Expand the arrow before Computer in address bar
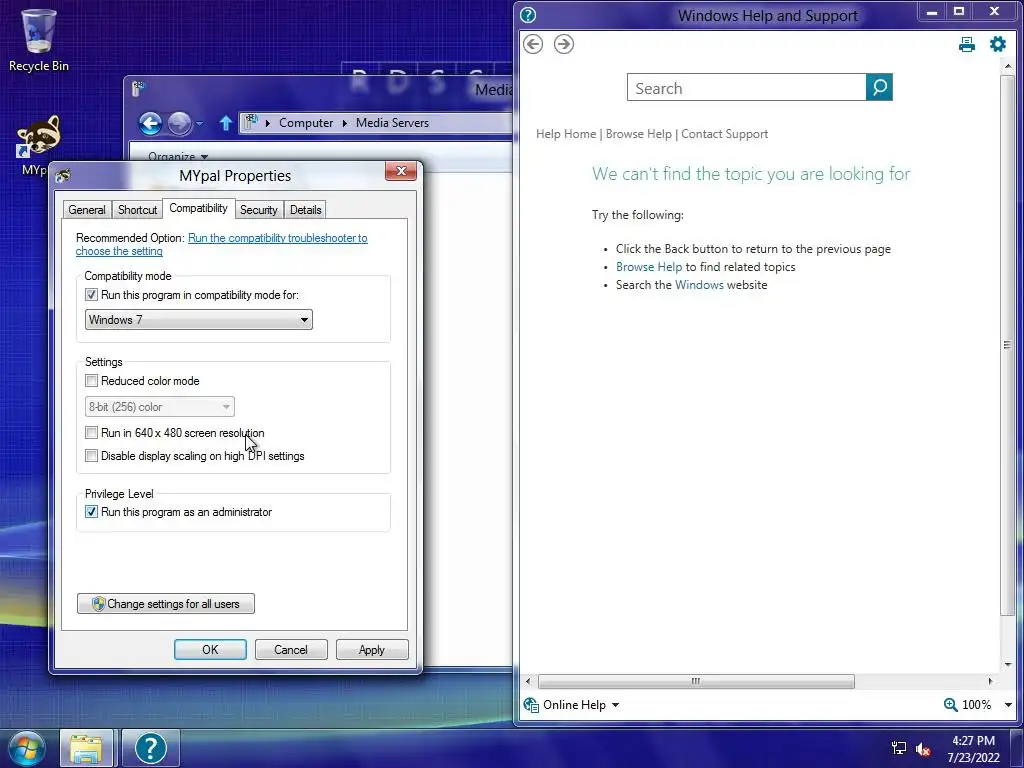This screenshot has height=768, width=1024. 268,123
